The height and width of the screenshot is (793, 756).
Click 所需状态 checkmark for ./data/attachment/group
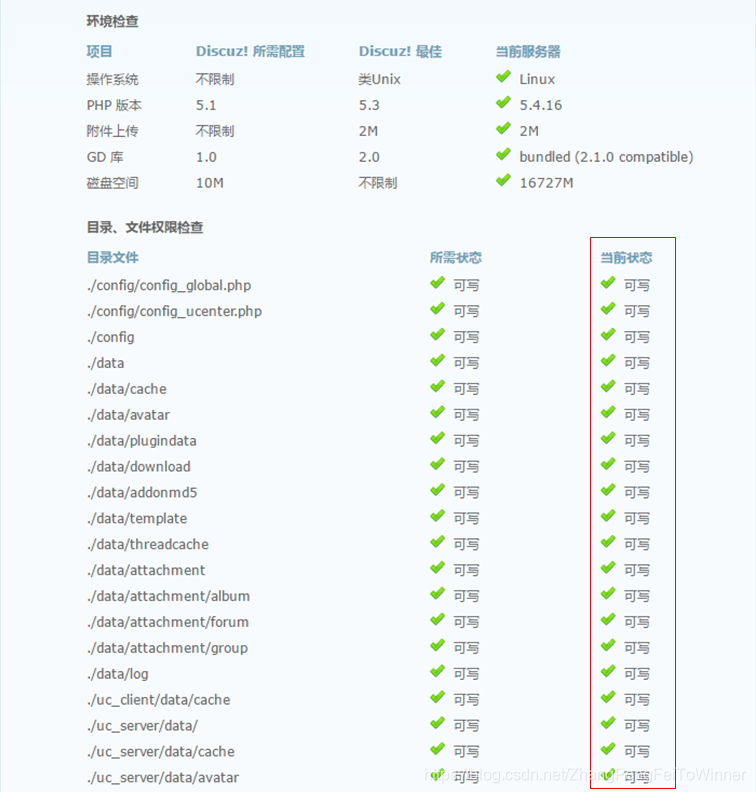437,645
